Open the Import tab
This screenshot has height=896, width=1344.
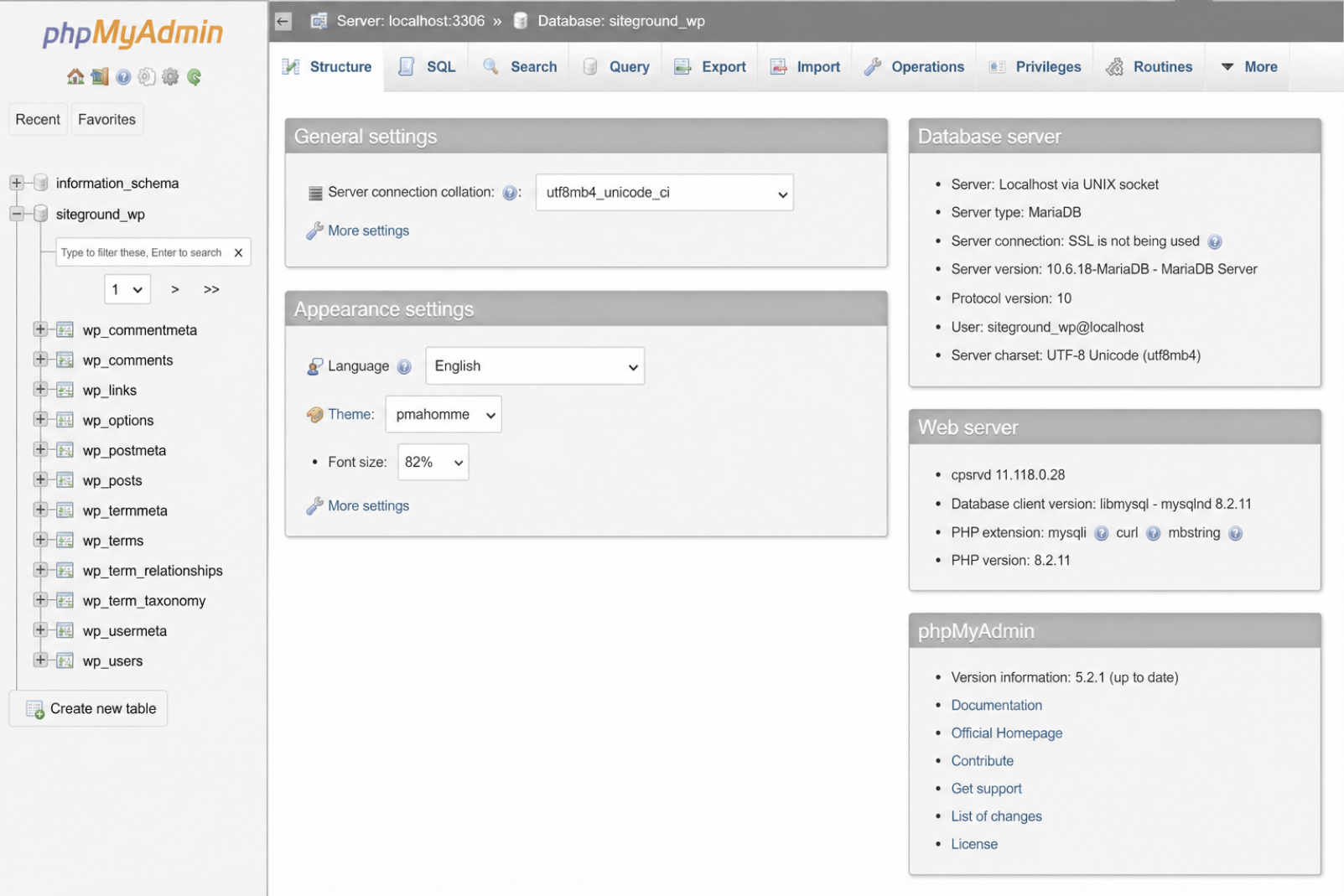805,67
